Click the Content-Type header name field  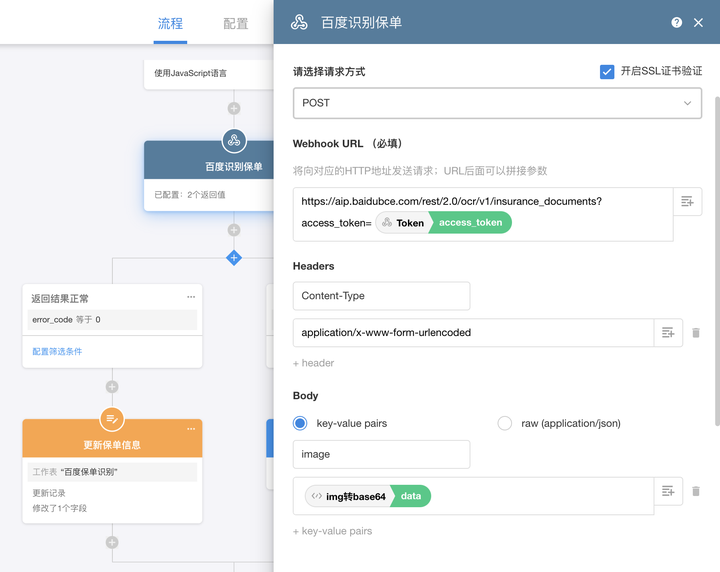381,296
